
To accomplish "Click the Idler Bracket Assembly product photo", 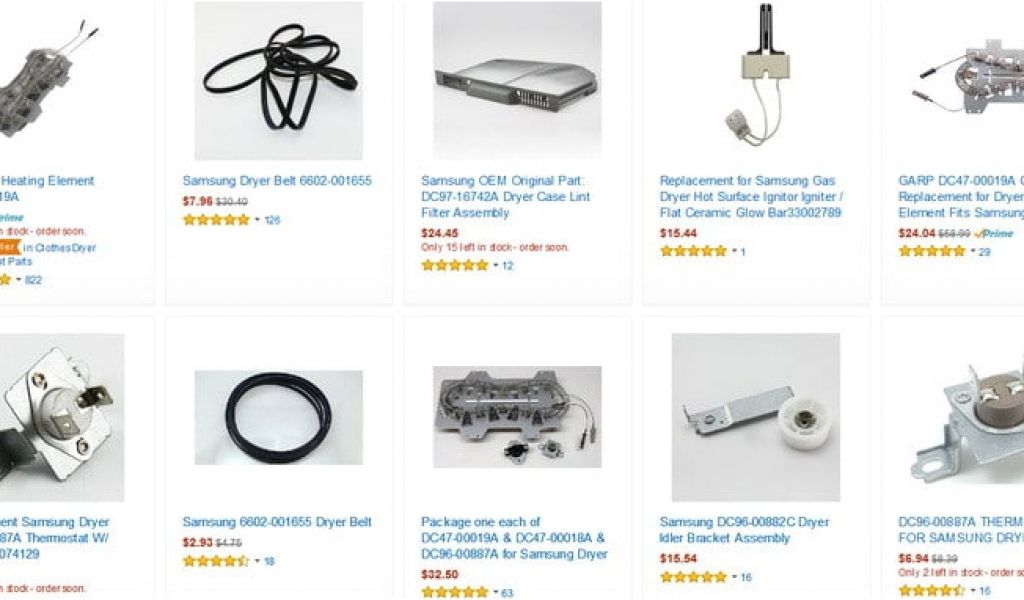I will tap(756, 417).
